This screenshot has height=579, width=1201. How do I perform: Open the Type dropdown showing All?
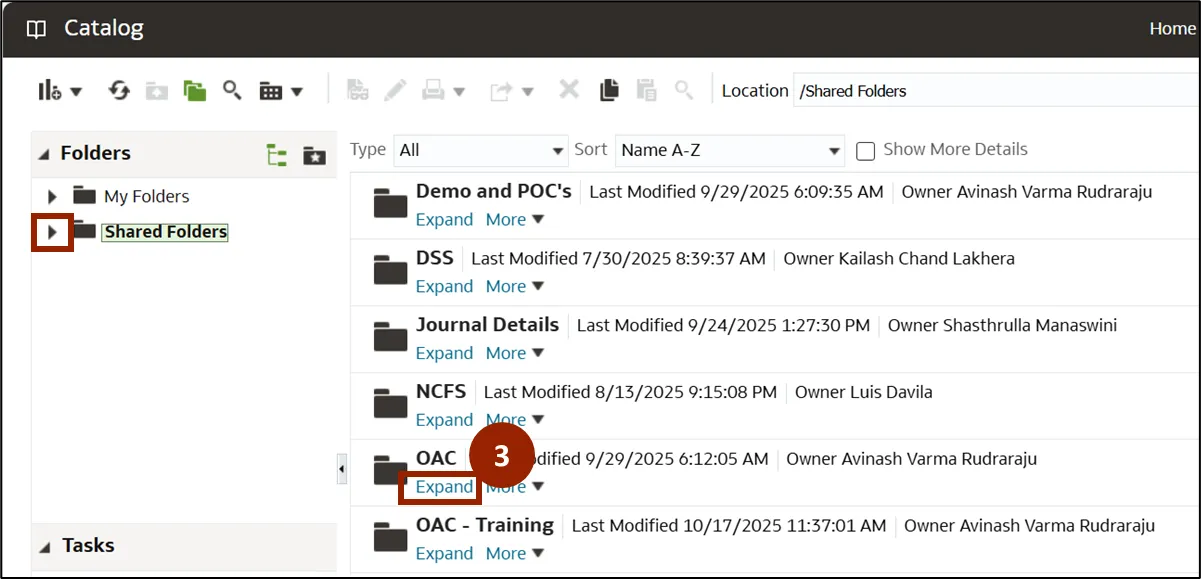tap(481, 151)
